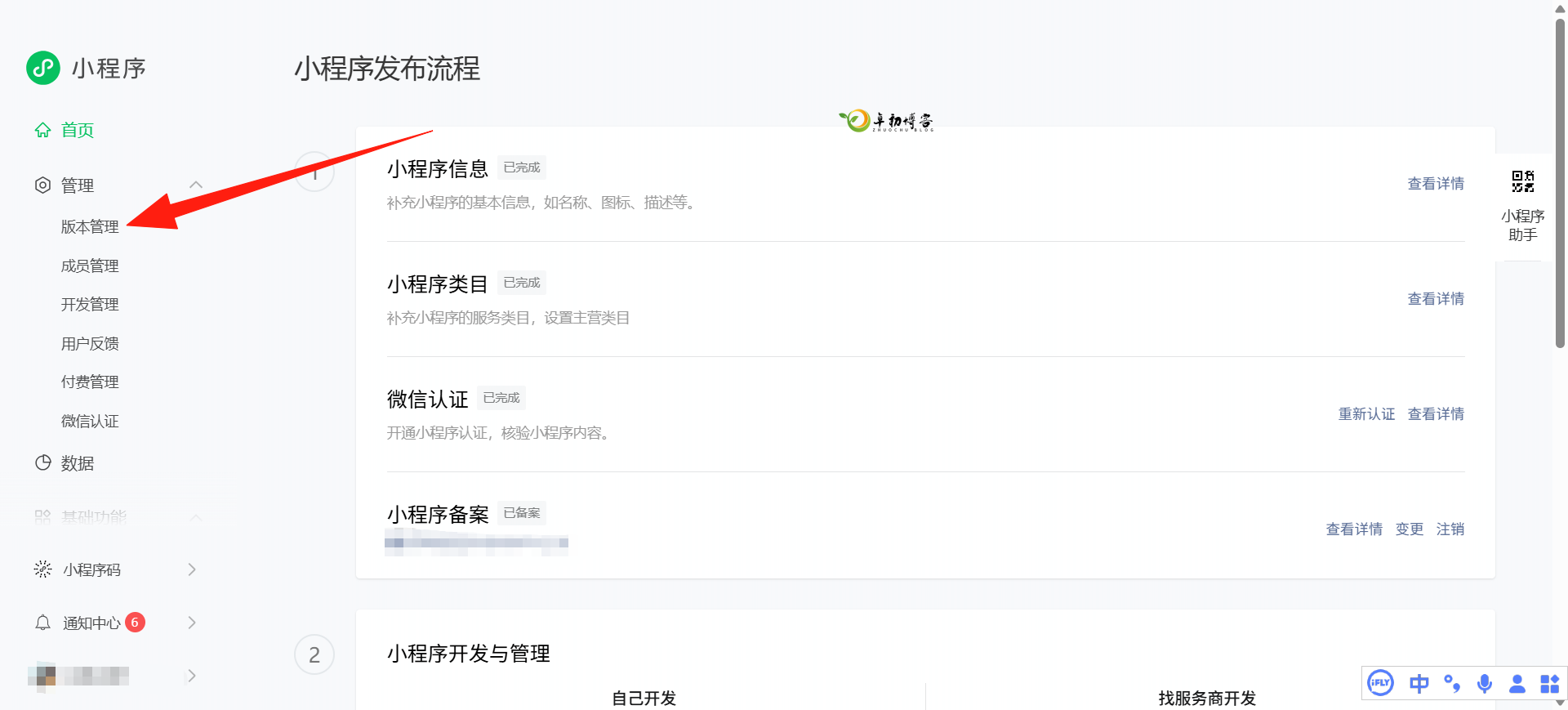Click the user icon in the input toolbar

point(1517,683)
